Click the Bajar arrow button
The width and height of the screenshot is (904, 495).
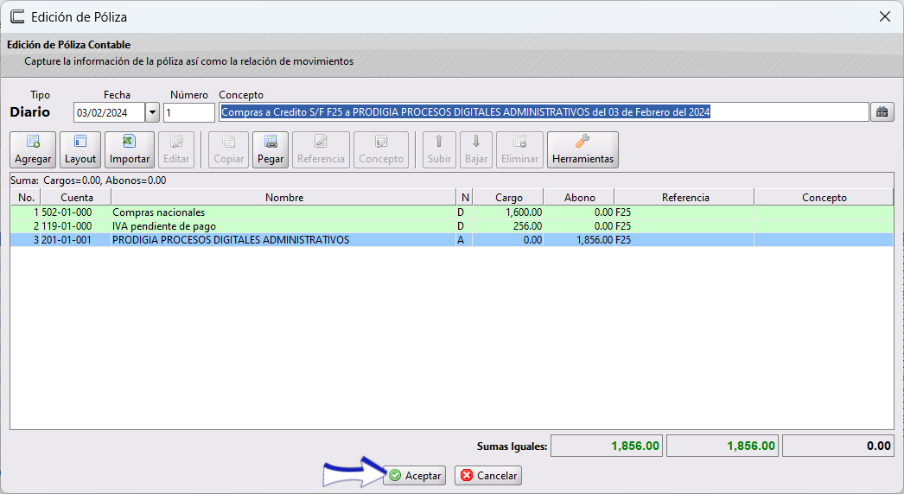[476, 150]
